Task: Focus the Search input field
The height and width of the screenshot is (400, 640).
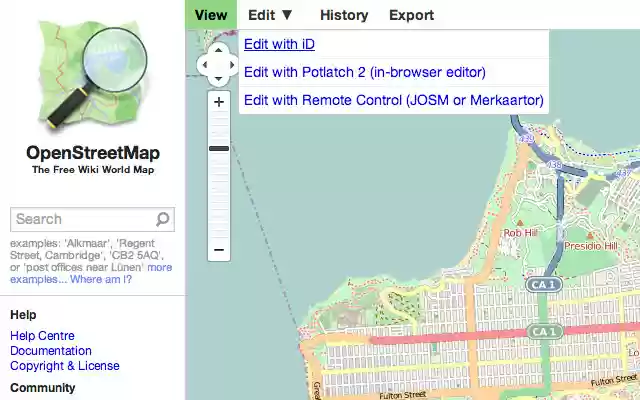Action: point(82,219)
